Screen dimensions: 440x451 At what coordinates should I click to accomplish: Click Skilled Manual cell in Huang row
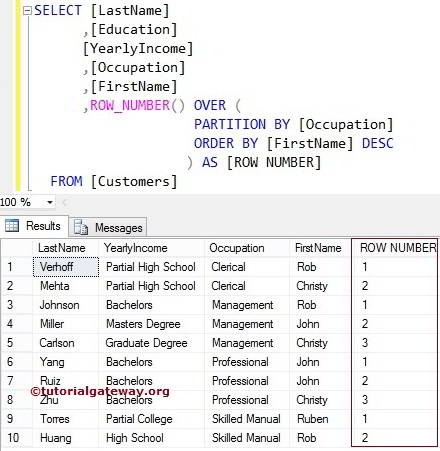[247, 438]
